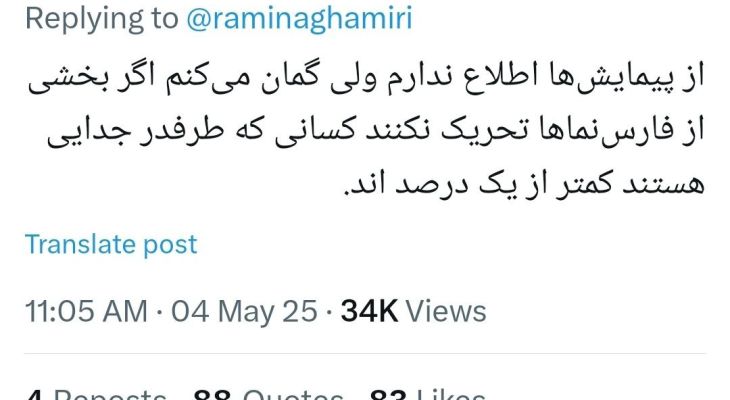Open the @raminaghamiri profile mention
The image size is (730, 400).
[299, 19]
